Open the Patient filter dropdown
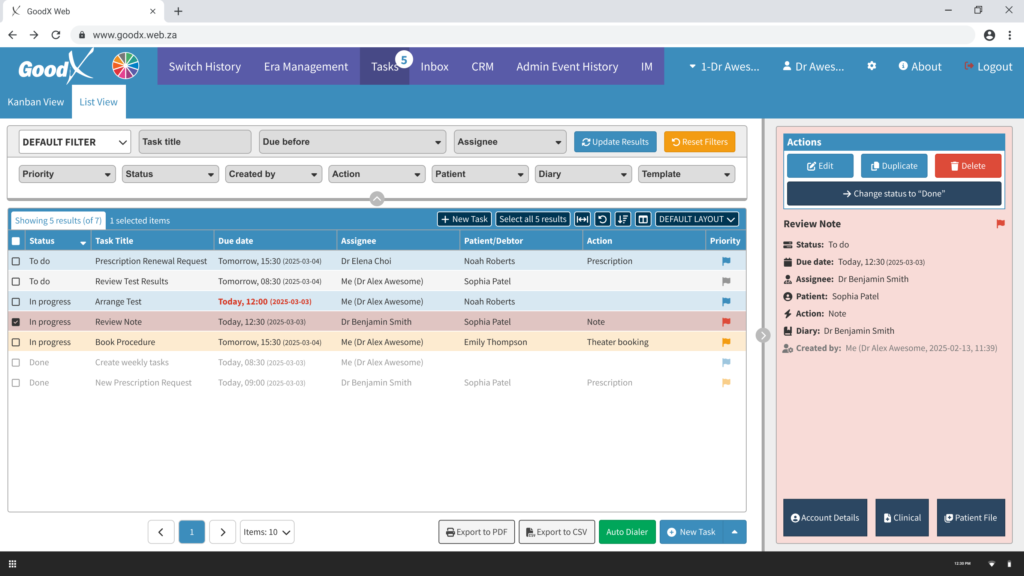 (479, 174)
